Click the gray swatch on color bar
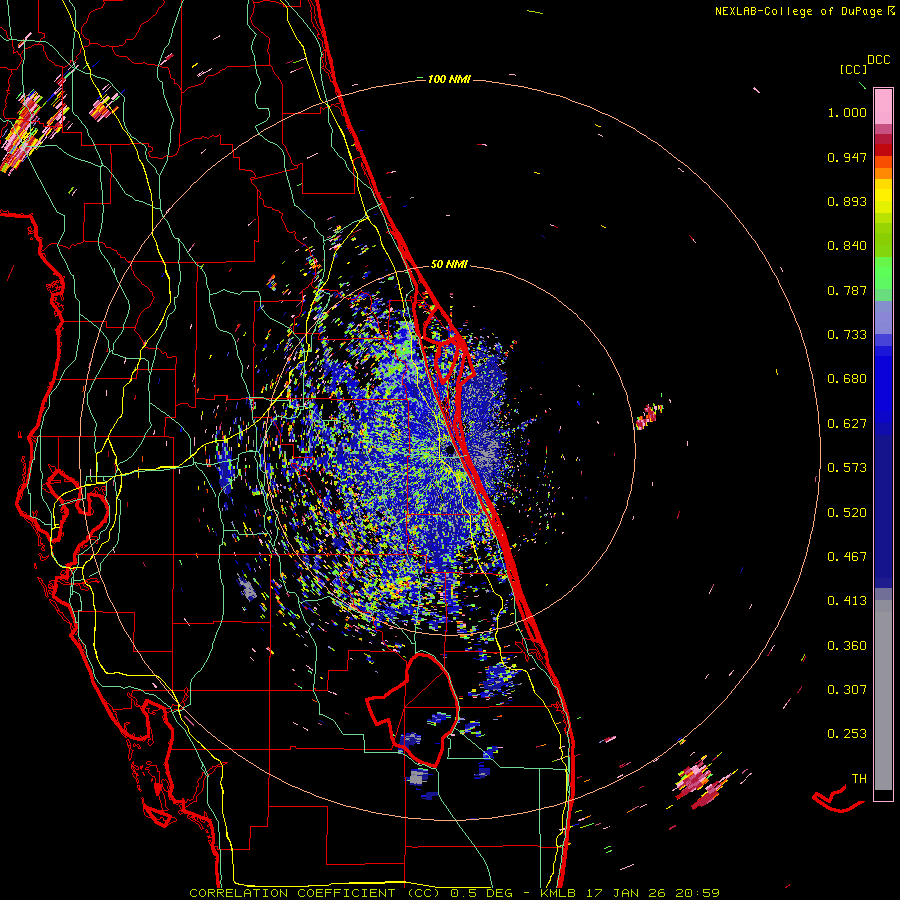 pos(883,695)
